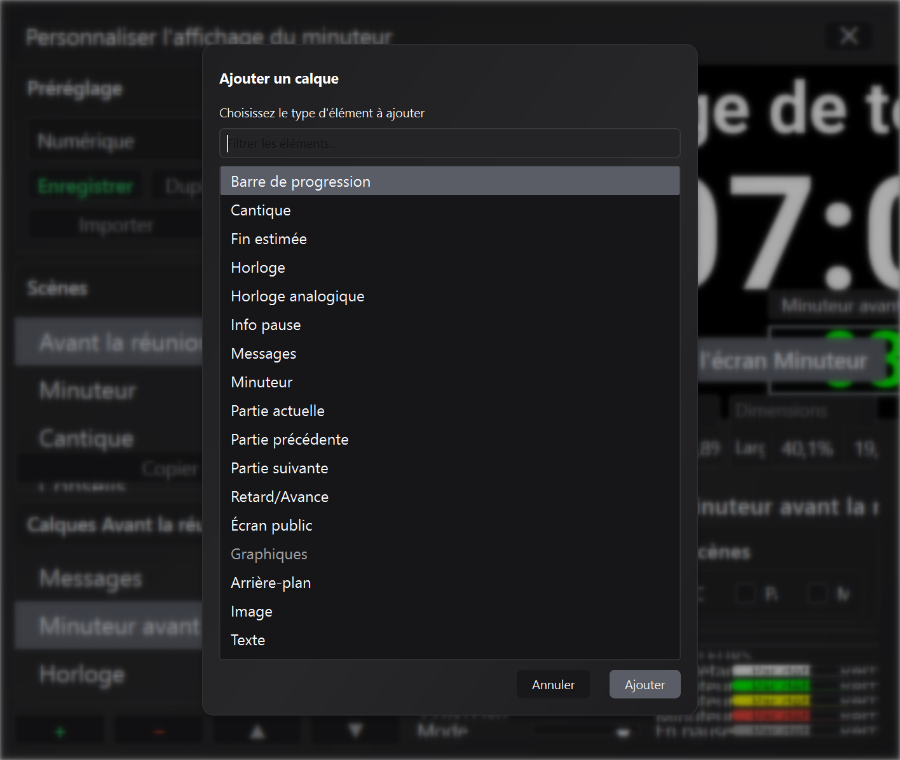900x760 pixels.
Task: Confirm with the Ajouter button
Action: 645,684
